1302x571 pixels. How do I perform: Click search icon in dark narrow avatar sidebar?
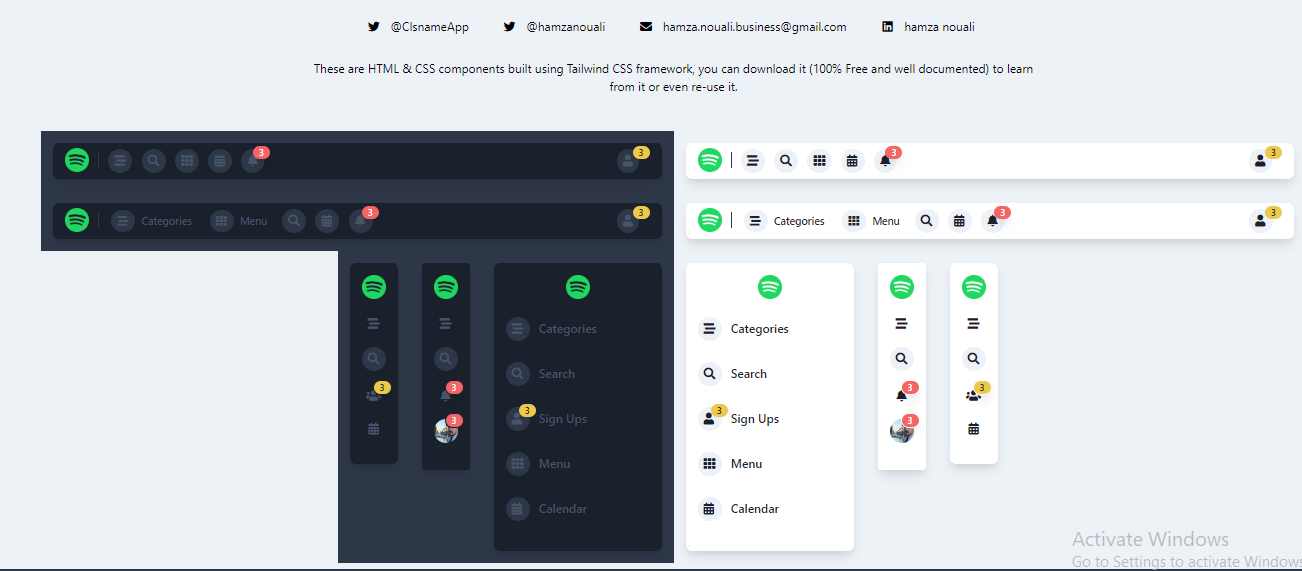[x=446, y=358]
